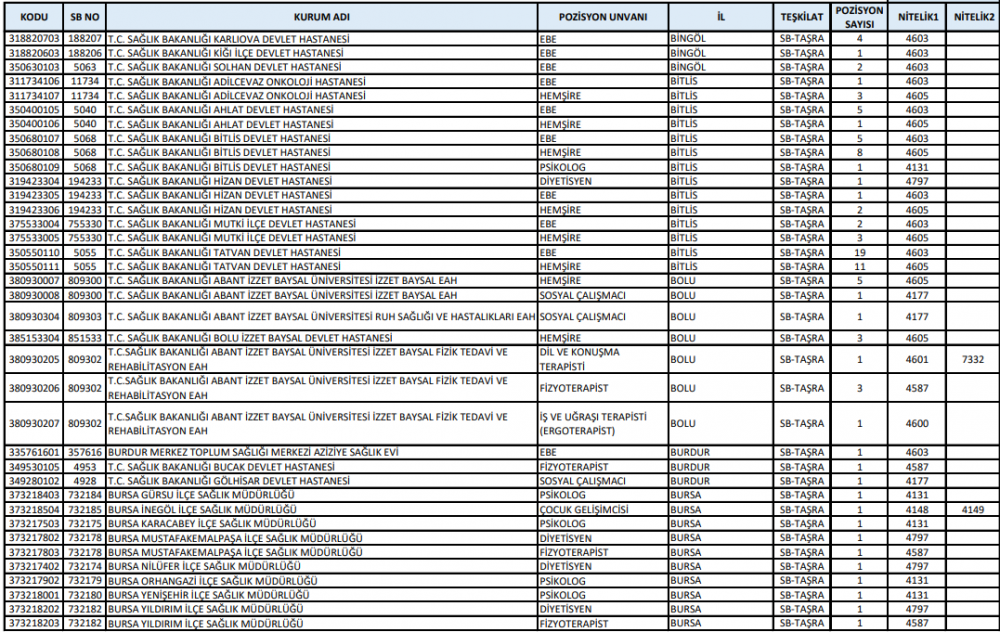The height and width of the screenshot is (632, 1000).
Task: Click code 350550110 in the KODU column
Action: coord(34,253)
